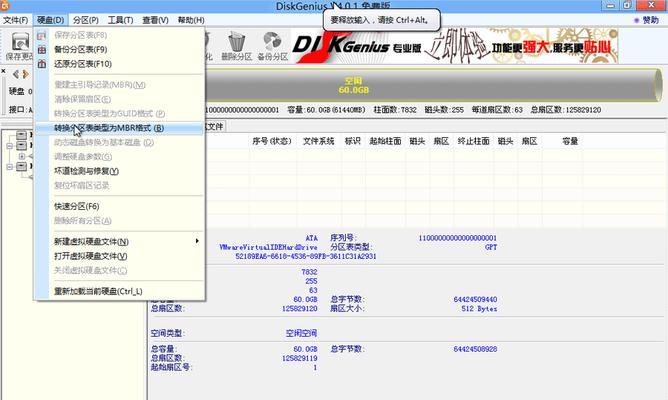Click the 125829119 total sectors value
The height and width of the screenshot is (400, 668).
pos(299,358)
